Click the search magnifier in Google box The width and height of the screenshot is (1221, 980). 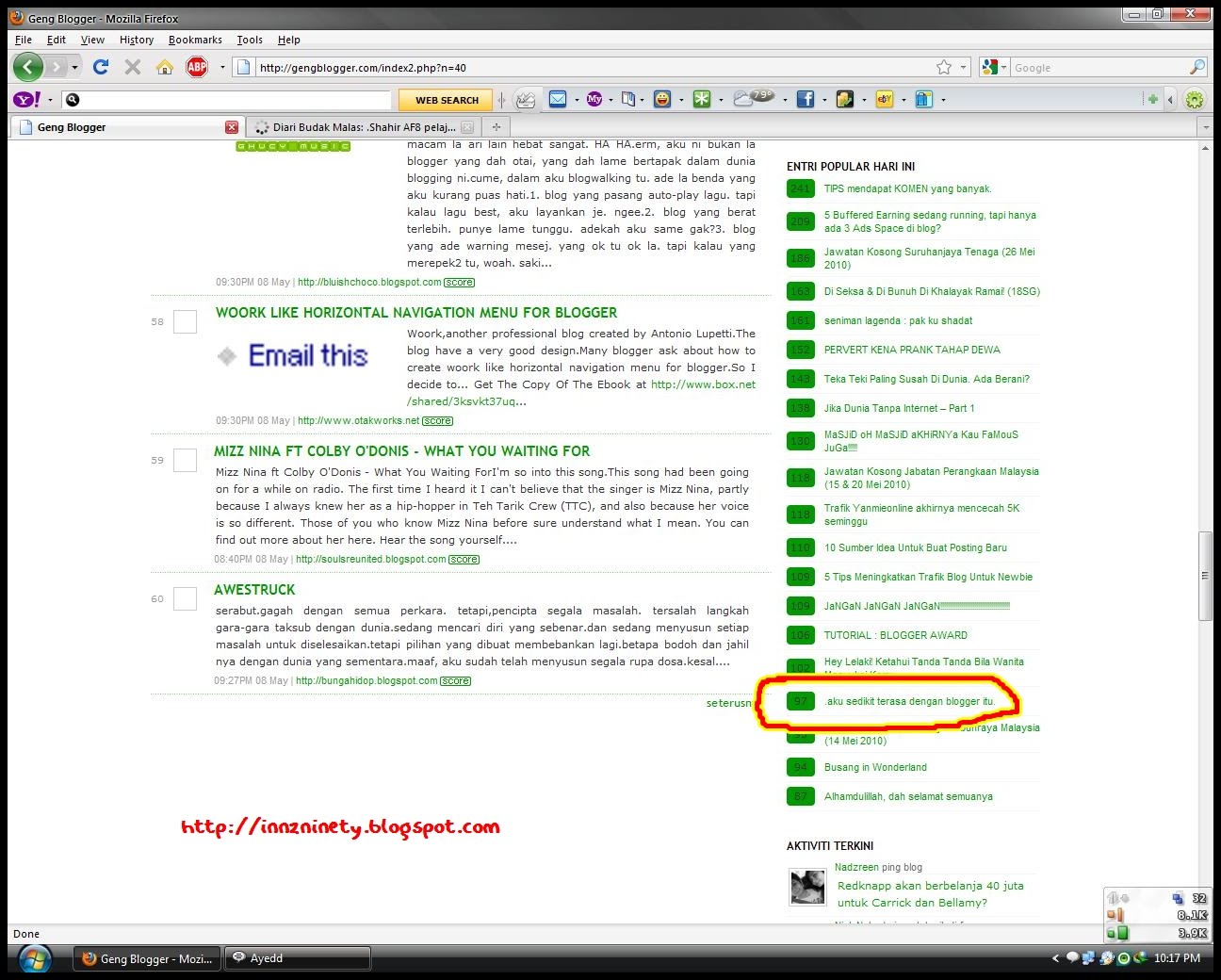(x=1197, y=67)
